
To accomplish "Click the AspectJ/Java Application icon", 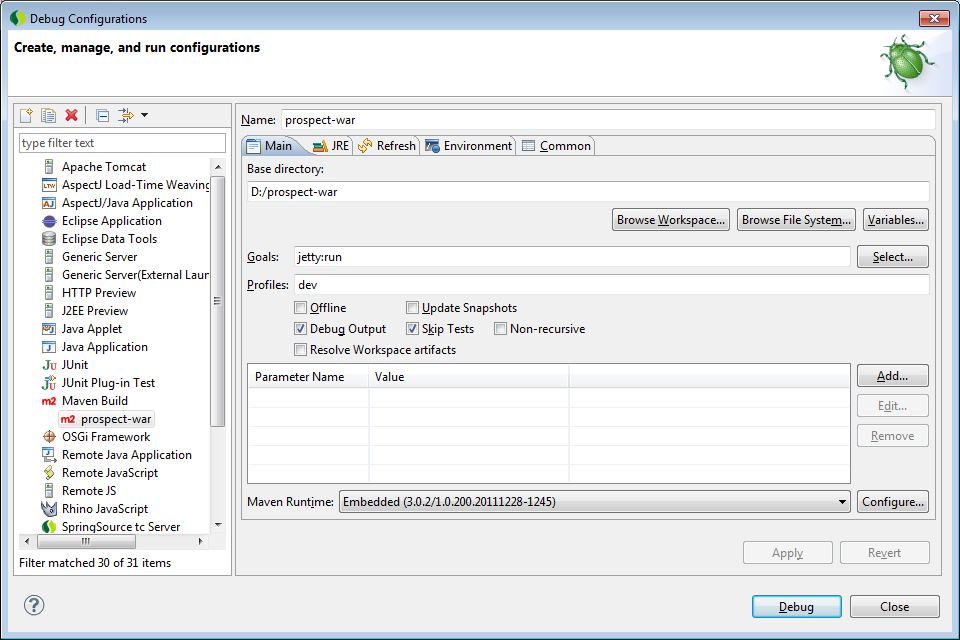I will [x=49, y=203].
